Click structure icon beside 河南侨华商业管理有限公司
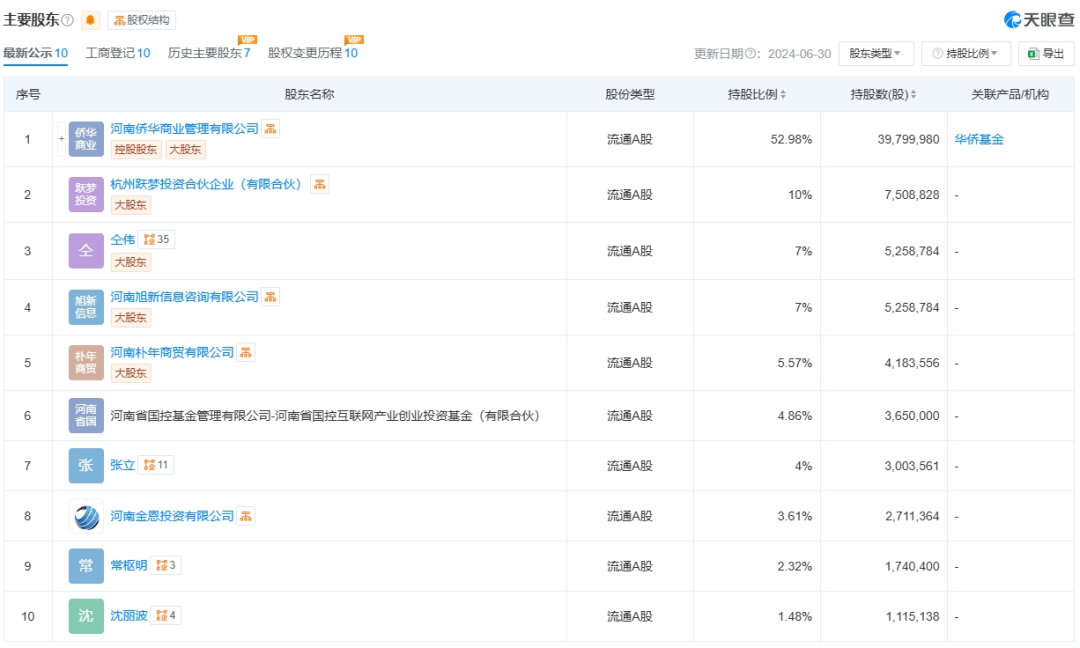Image resolution: width=1080 pixels, height=648 pixels. [x=271, y=129]
